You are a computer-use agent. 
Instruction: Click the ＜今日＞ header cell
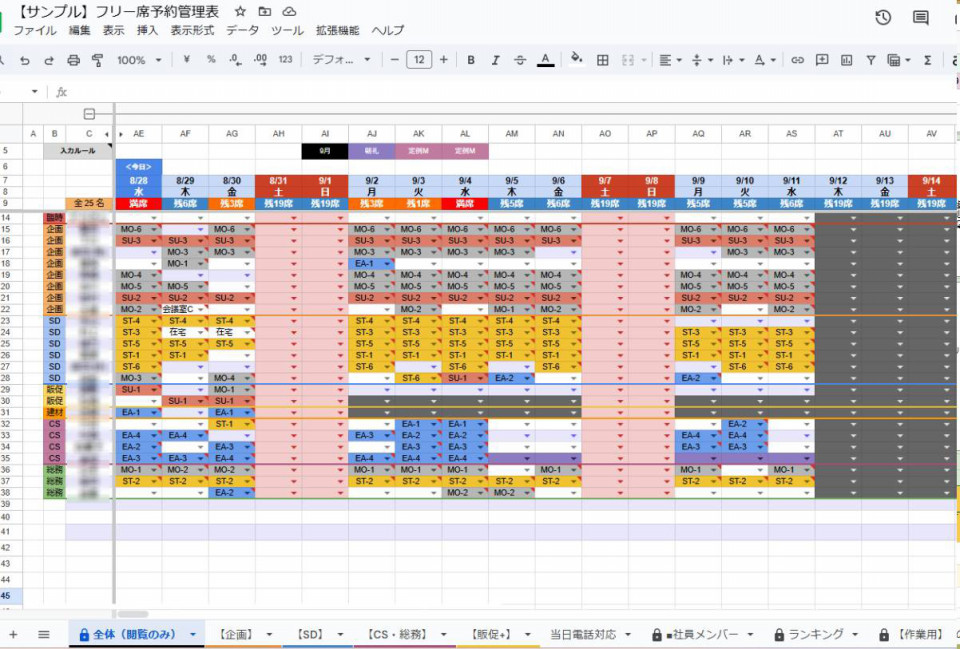(x=138, y=167)
